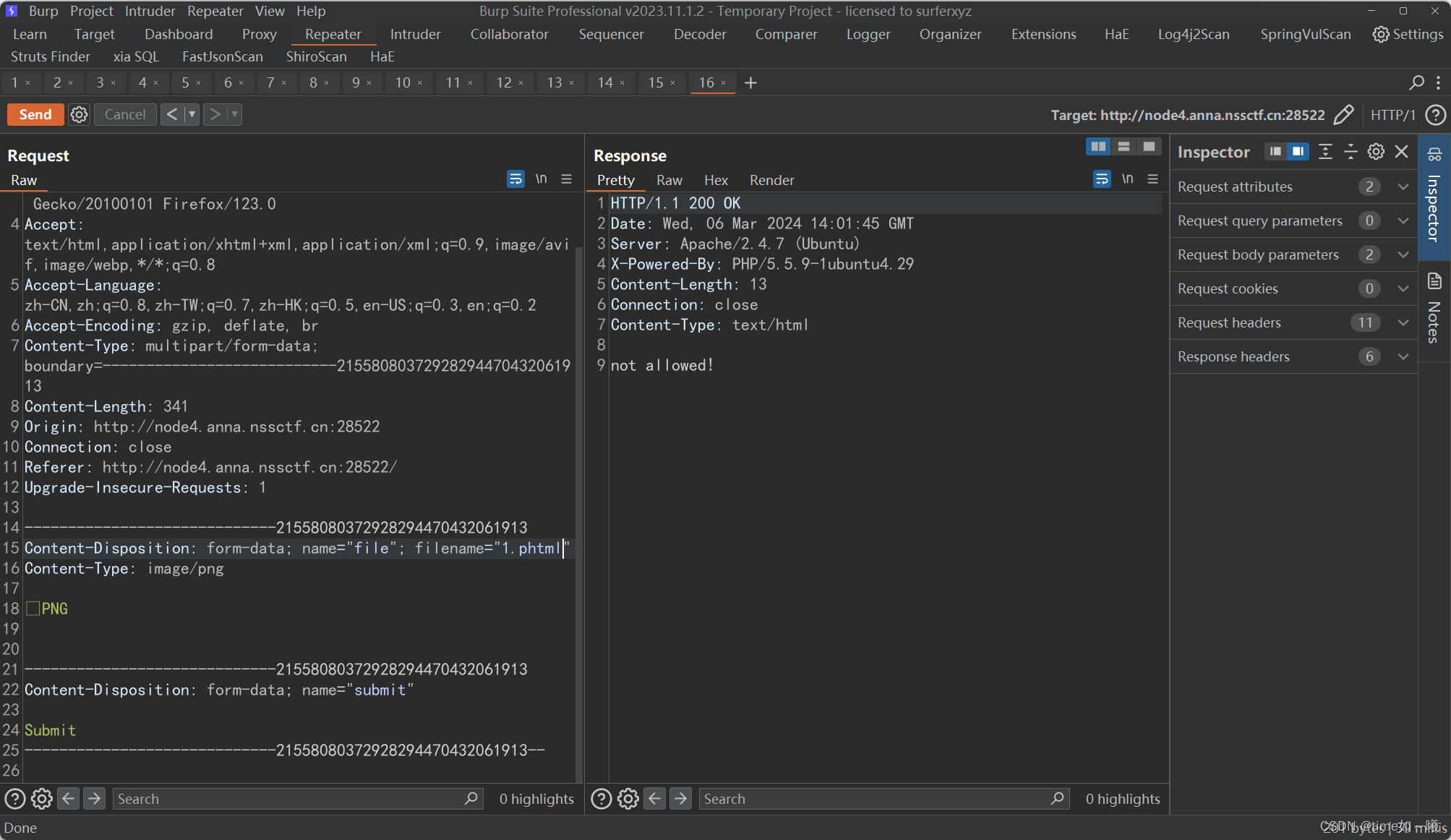Open forward history dropdown arrow

point(234,114)
